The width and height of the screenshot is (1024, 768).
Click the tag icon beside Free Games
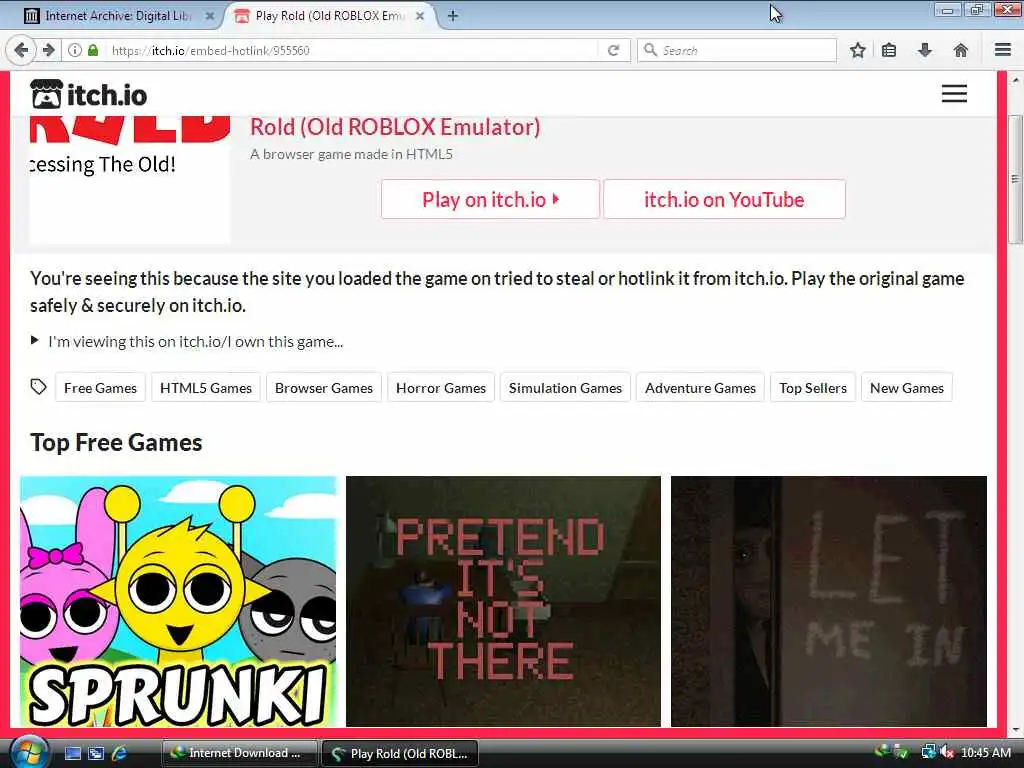click(x=39, y=387)
